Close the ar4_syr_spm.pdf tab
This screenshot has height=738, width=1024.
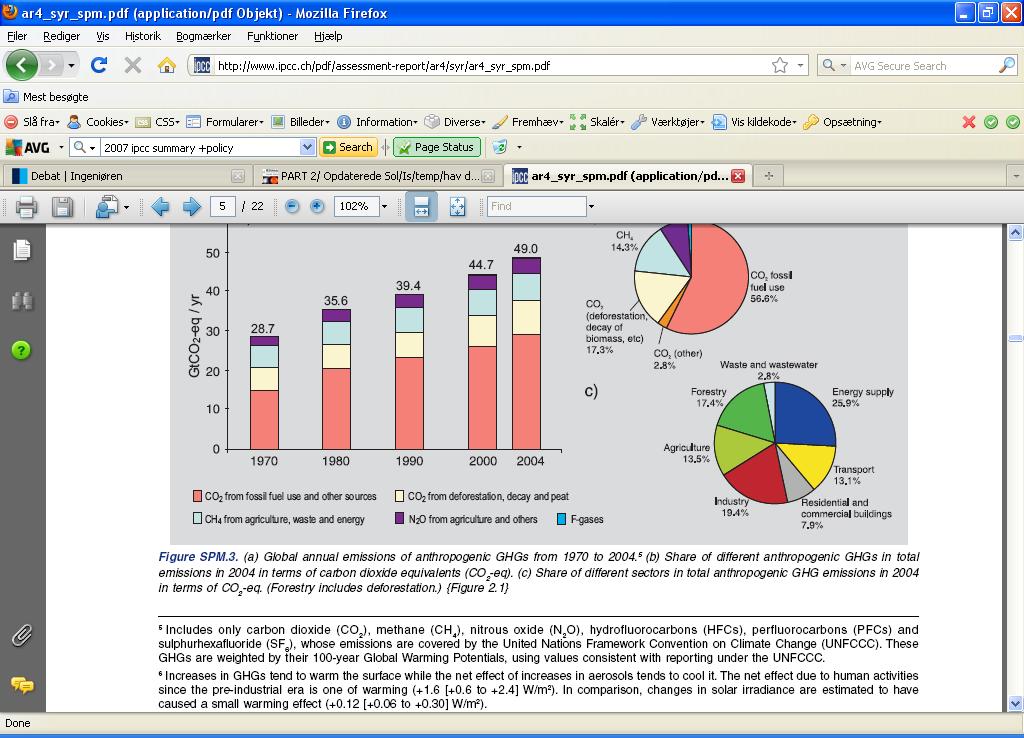click(x=738, y=176)
